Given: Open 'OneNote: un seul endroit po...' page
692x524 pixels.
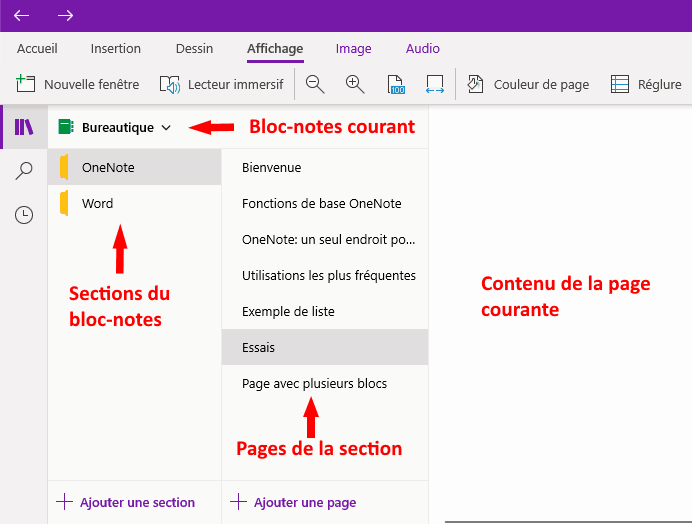Looking at the screenshot, I should coord(325,239).
